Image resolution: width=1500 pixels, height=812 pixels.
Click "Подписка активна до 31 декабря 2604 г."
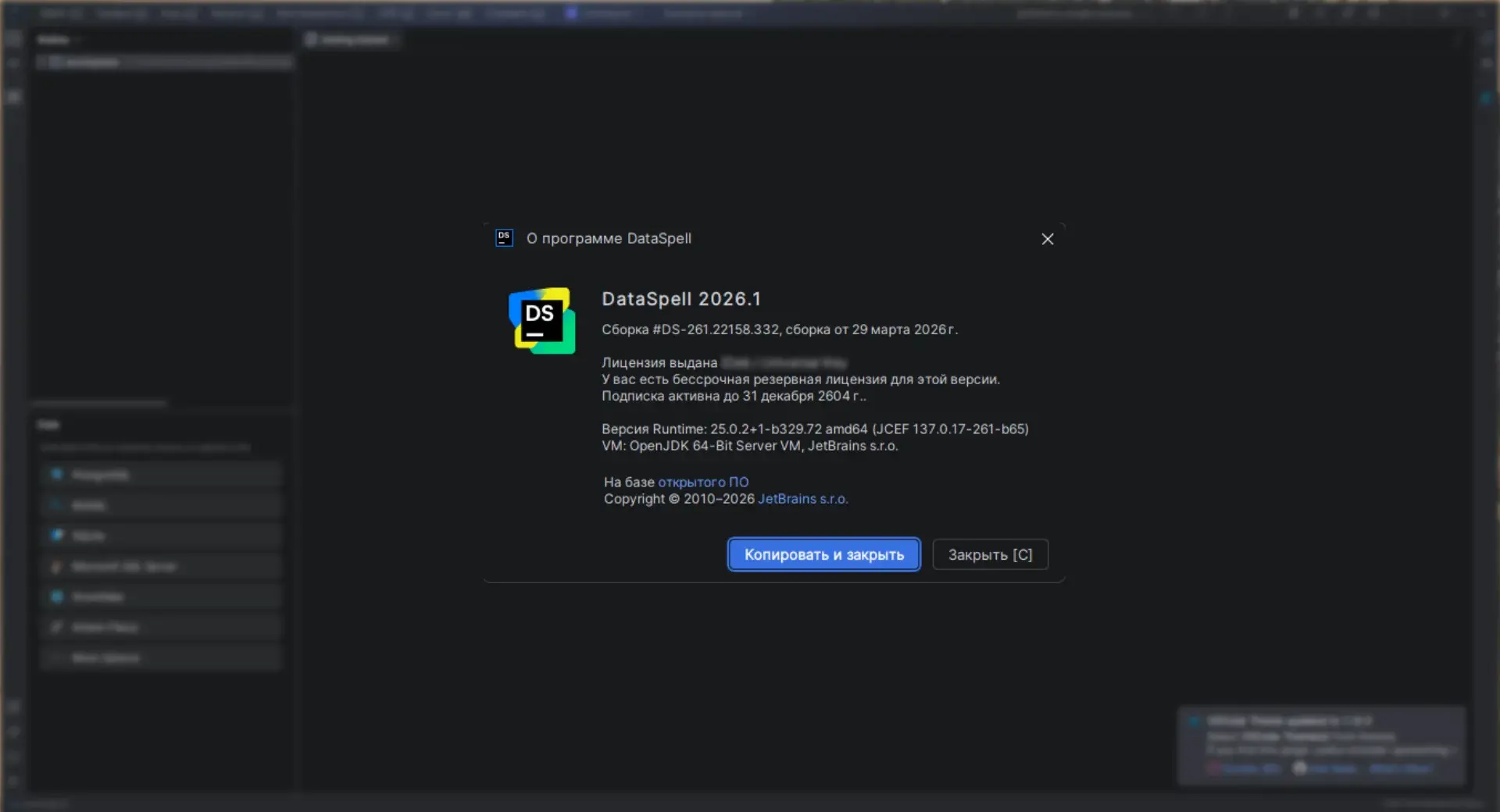point(734,396)
